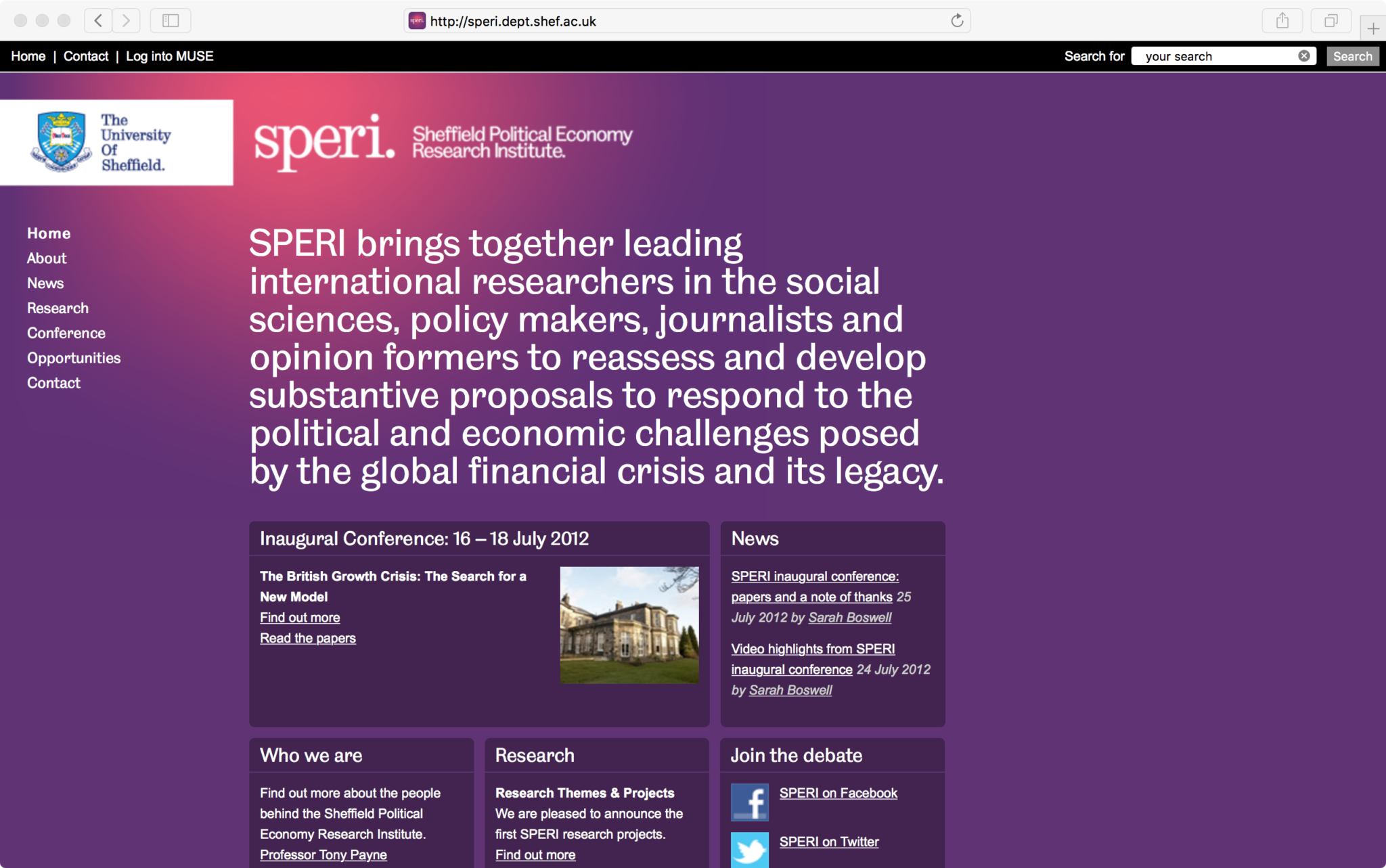The width and height of the screenshot is (1386, 868).
Task: Open a new tab with the plus icon
Action: tap(1373, 28)
